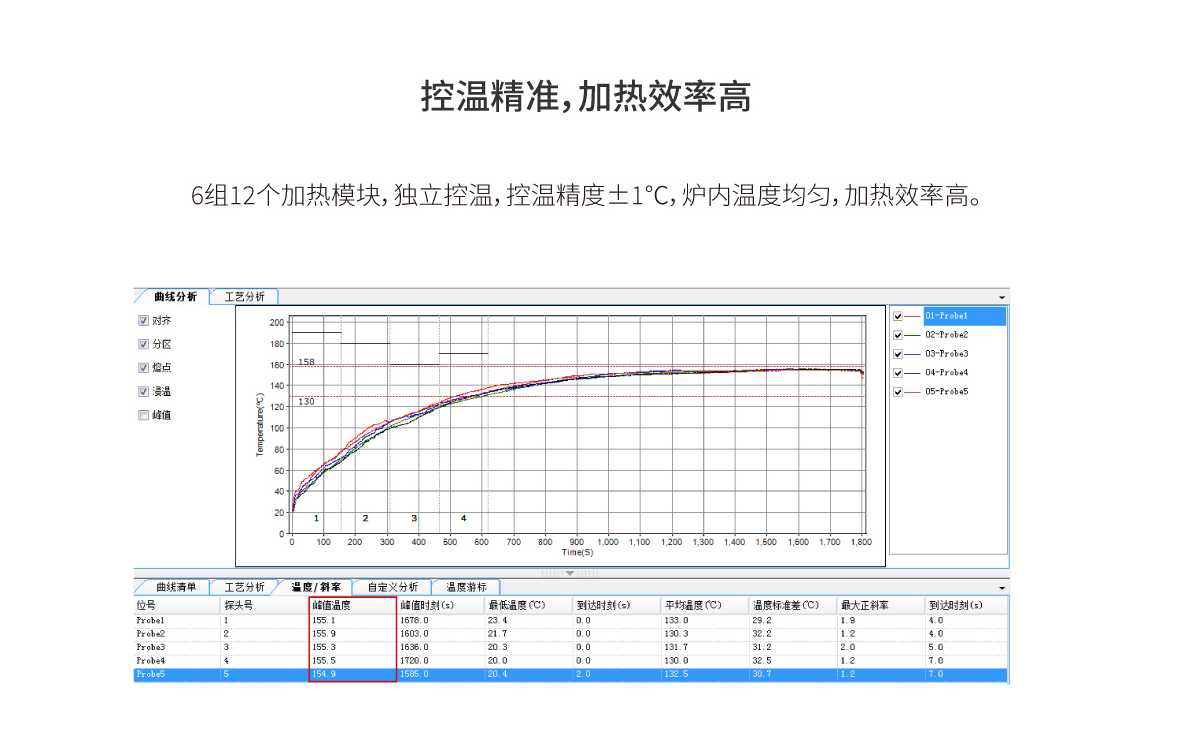Collapse the splitter handle between chart and table
1195x738 pixels.
570,573
